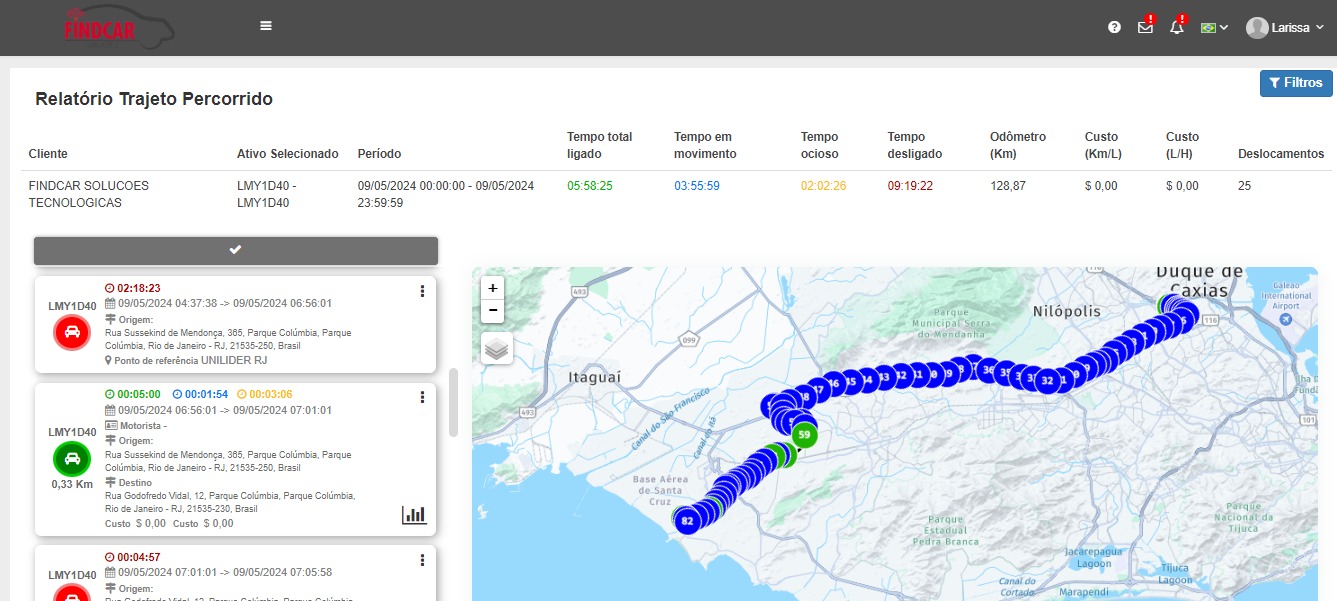Click the FINDCAR logo
The width and height of the screenshot is (1337, 601).
click(118, 26)
